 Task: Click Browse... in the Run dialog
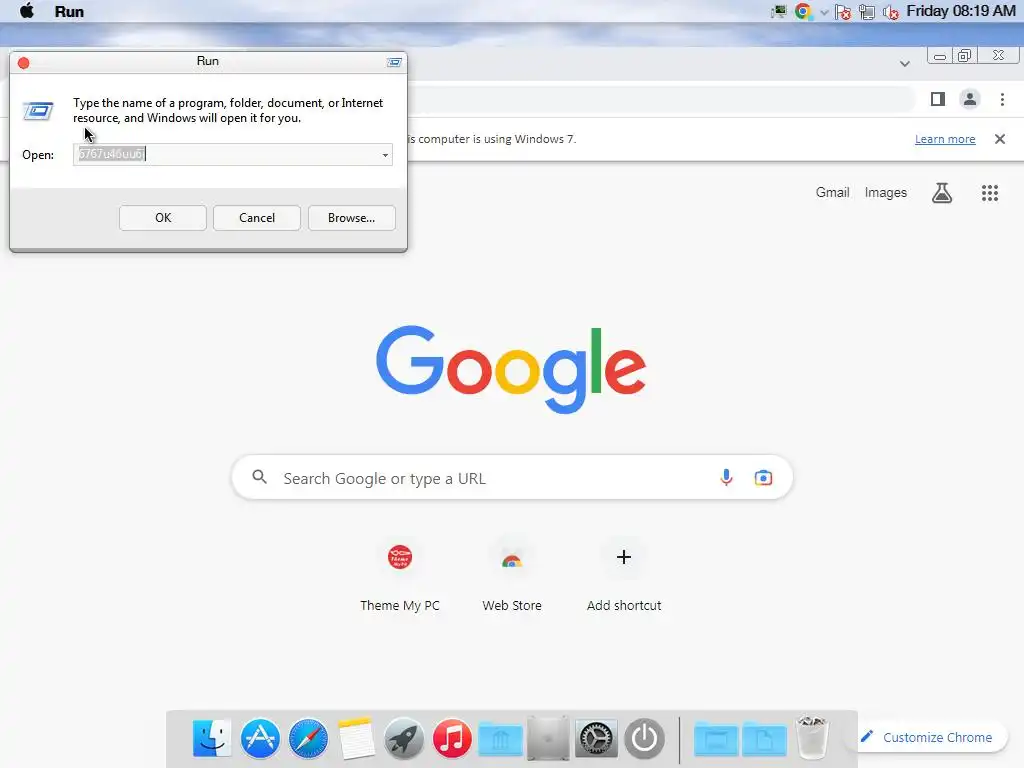click(x=351, y=218)
